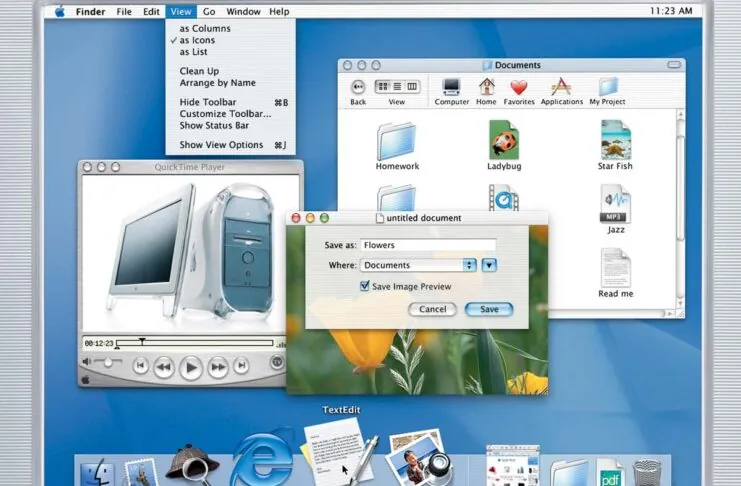Open the Apple menu

coord(59,11)
